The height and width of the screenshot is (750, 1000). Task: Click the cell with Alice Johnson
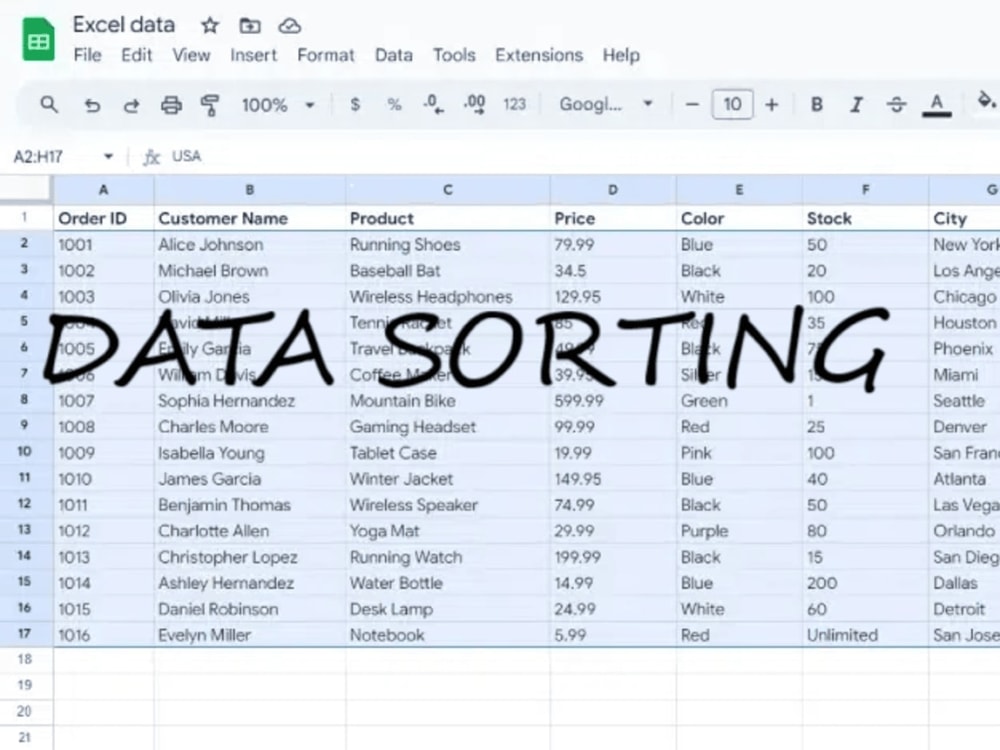(250, 244)
